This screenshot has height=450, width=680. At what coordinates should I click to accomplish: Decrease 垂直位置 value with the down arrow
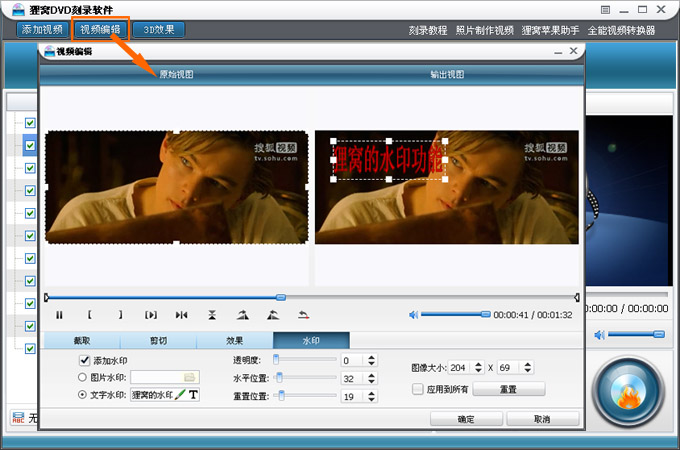click(x=371, y=399)
